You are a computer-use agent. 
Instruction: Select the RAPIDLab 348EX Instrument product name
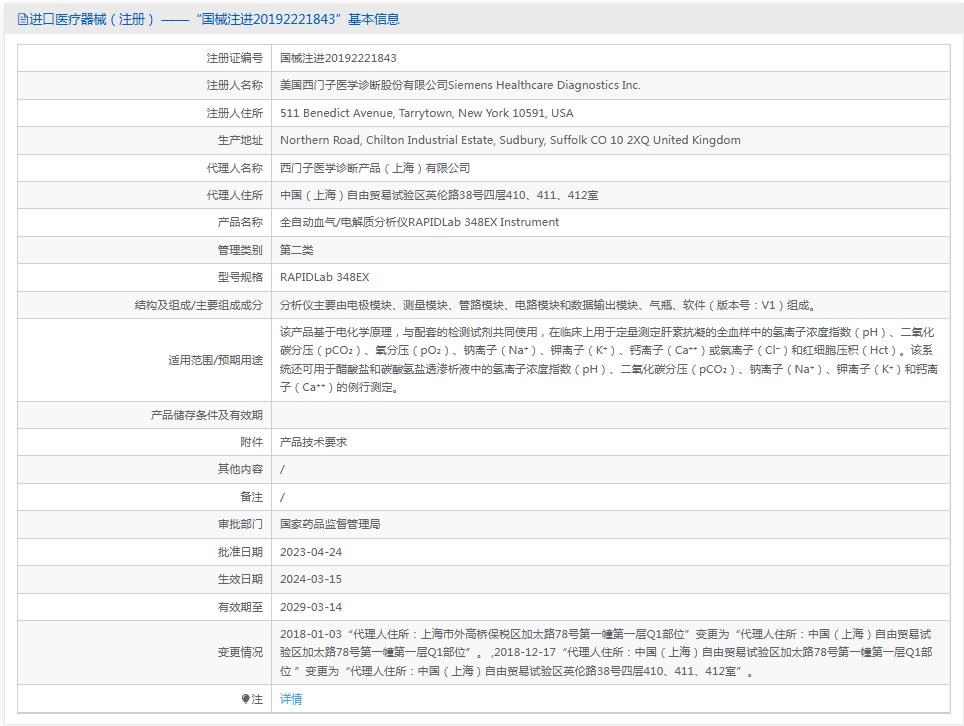click(419, 222)
